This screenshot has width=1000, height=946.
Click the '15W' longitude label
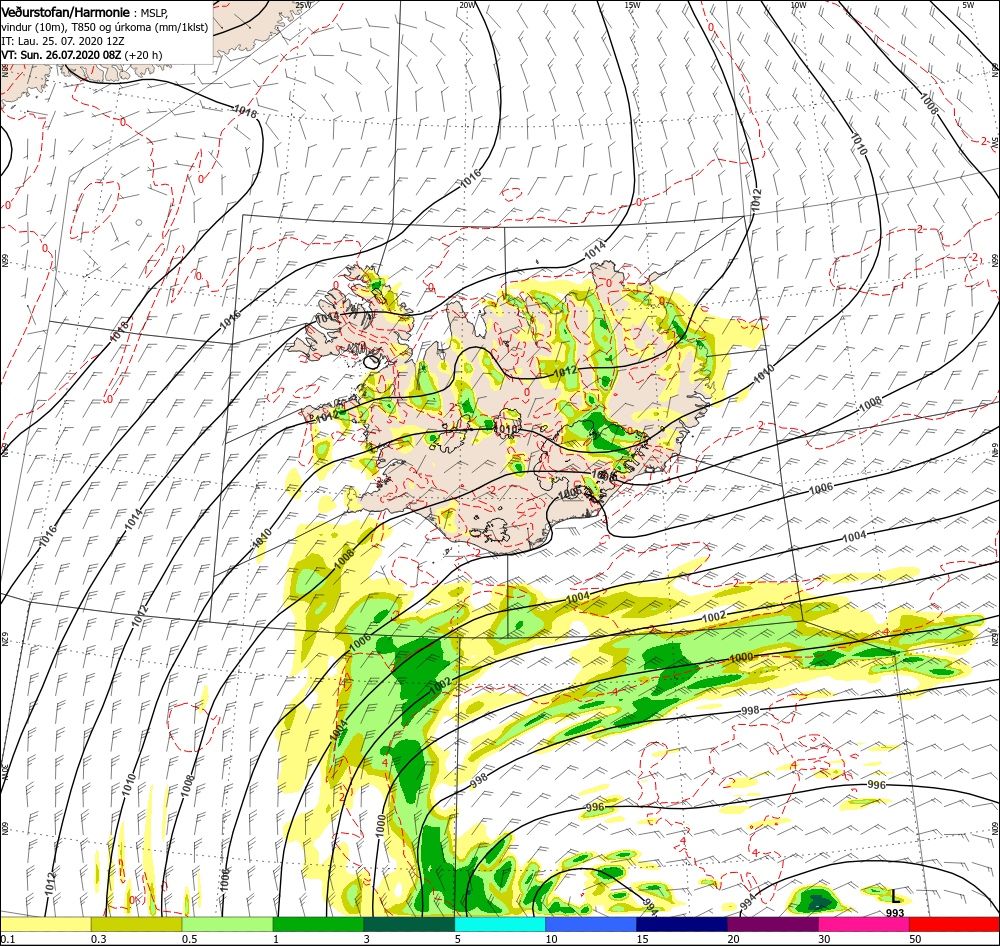[x=632, y=5]
